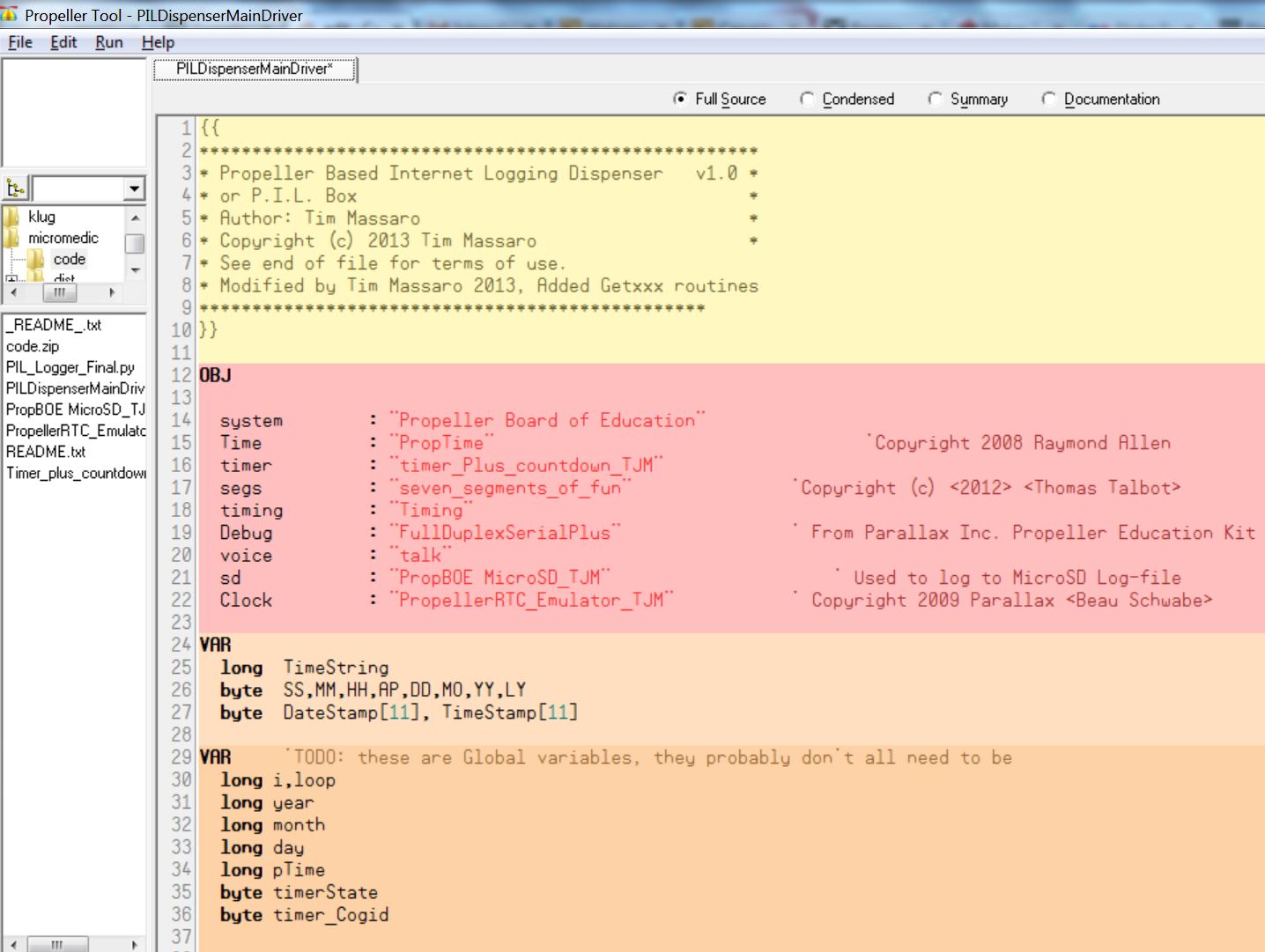Click the "Propeller Board of Education" string
This screenshot has height=952, width=1265.
pyautogui.click(x=548, y=420)
